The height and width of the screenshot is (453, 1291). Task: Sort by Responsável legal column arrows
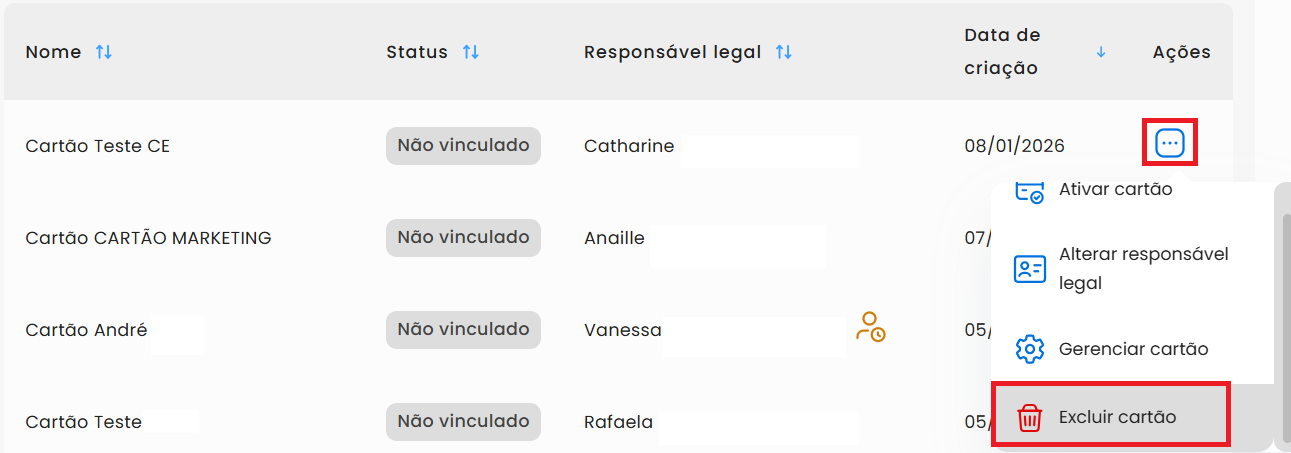click(x=784, y=52)
